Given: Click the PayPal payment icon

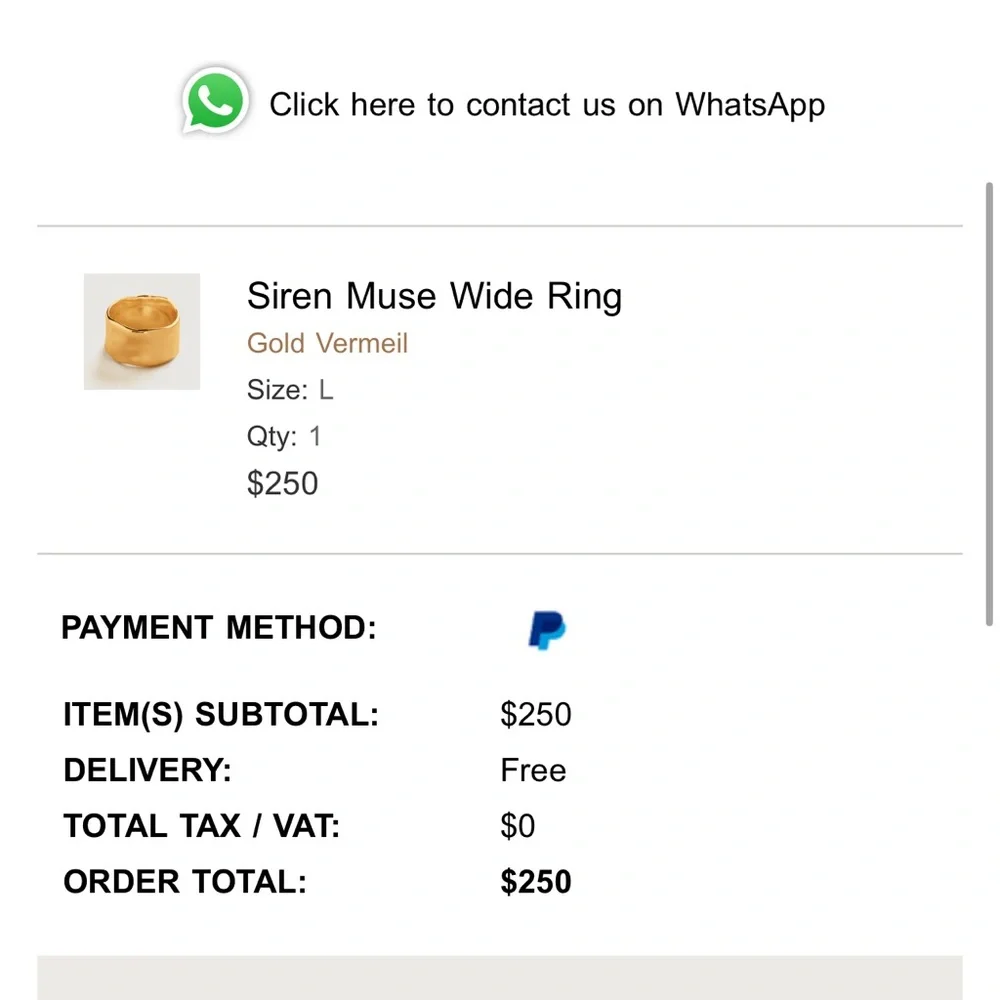Looking at the screenshot, I should pos(546,630).
